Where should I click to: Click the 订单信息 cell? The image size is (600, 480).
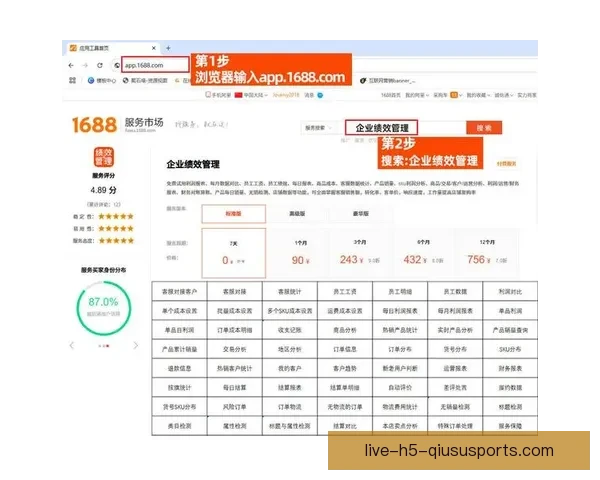click(345, 349)
